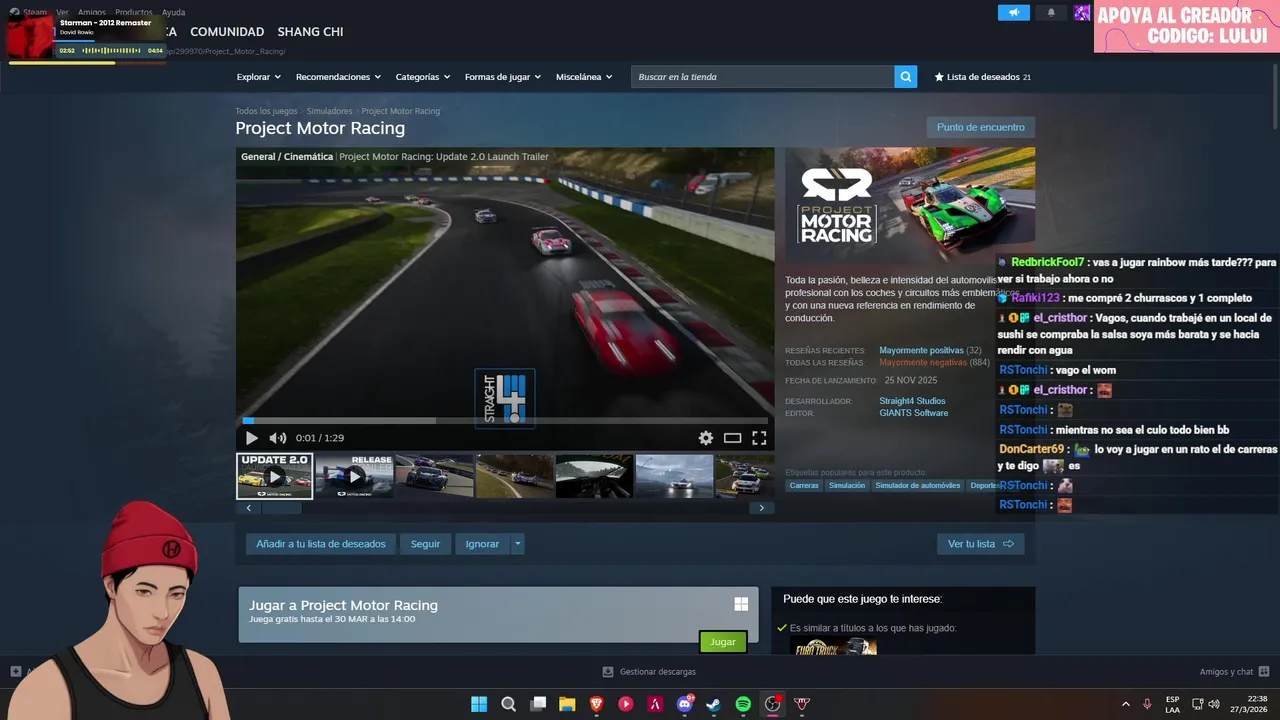Click the store search magnifier button
This screenshot has height=720, width=1280.
pos(905,77)
